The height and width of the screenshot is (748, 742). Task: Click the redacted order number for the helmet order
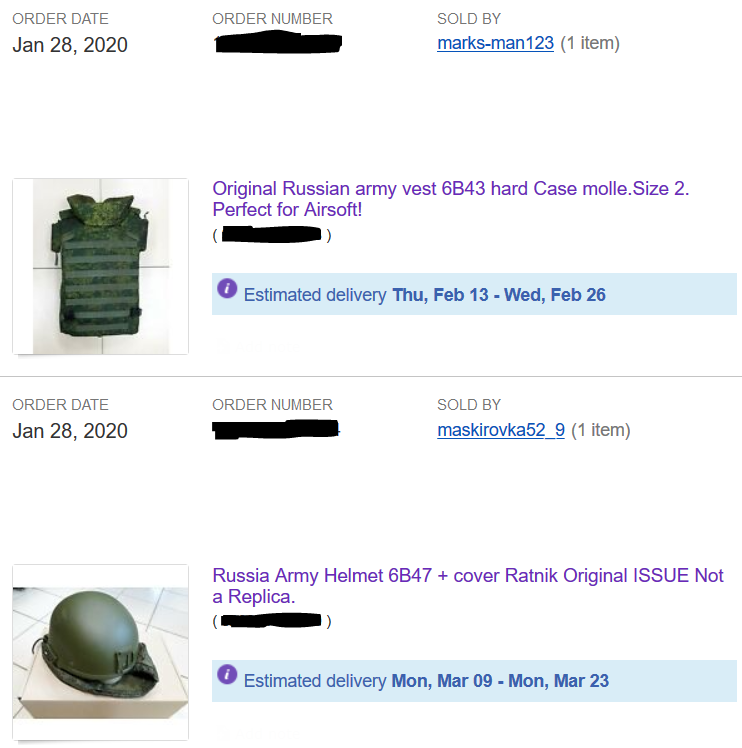276,429
